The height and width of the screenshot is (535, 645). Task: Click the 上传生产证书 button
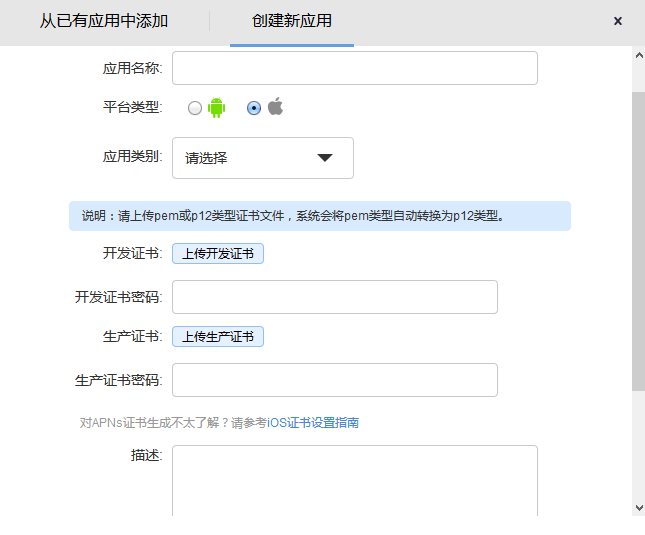[x=218, y=337]
